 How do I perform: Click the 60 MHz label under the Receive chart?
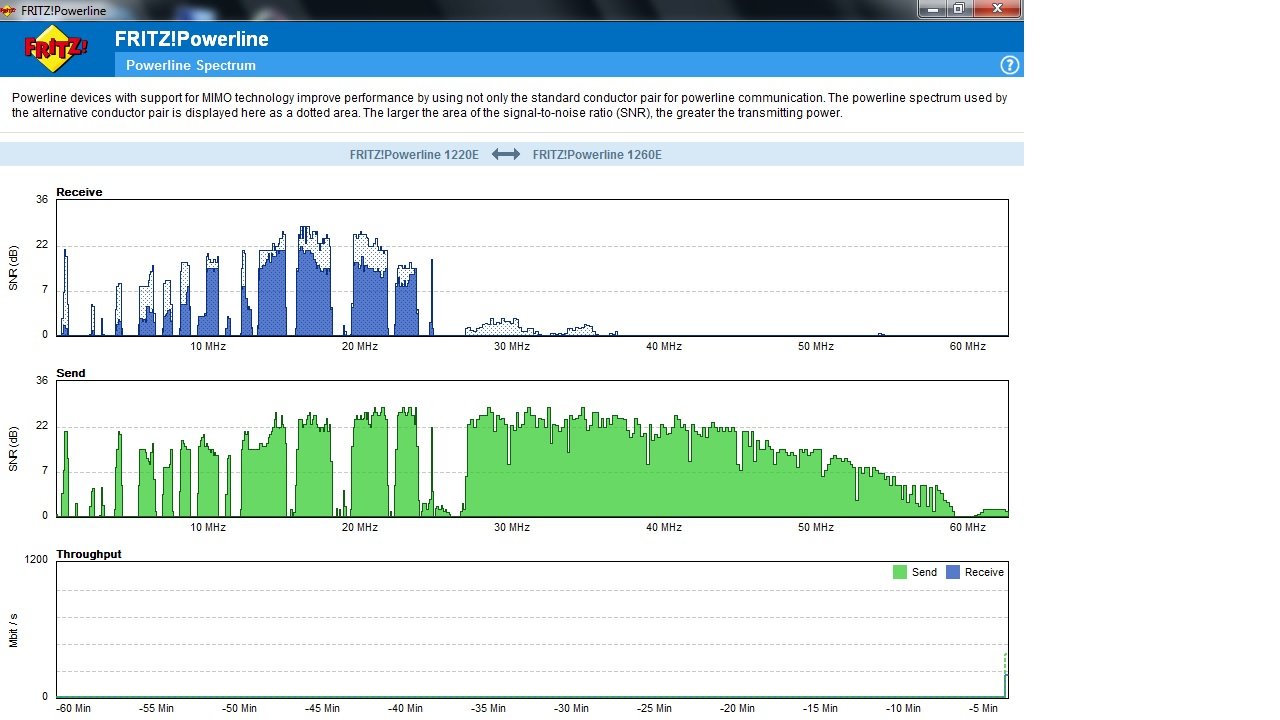coord(968,346)
